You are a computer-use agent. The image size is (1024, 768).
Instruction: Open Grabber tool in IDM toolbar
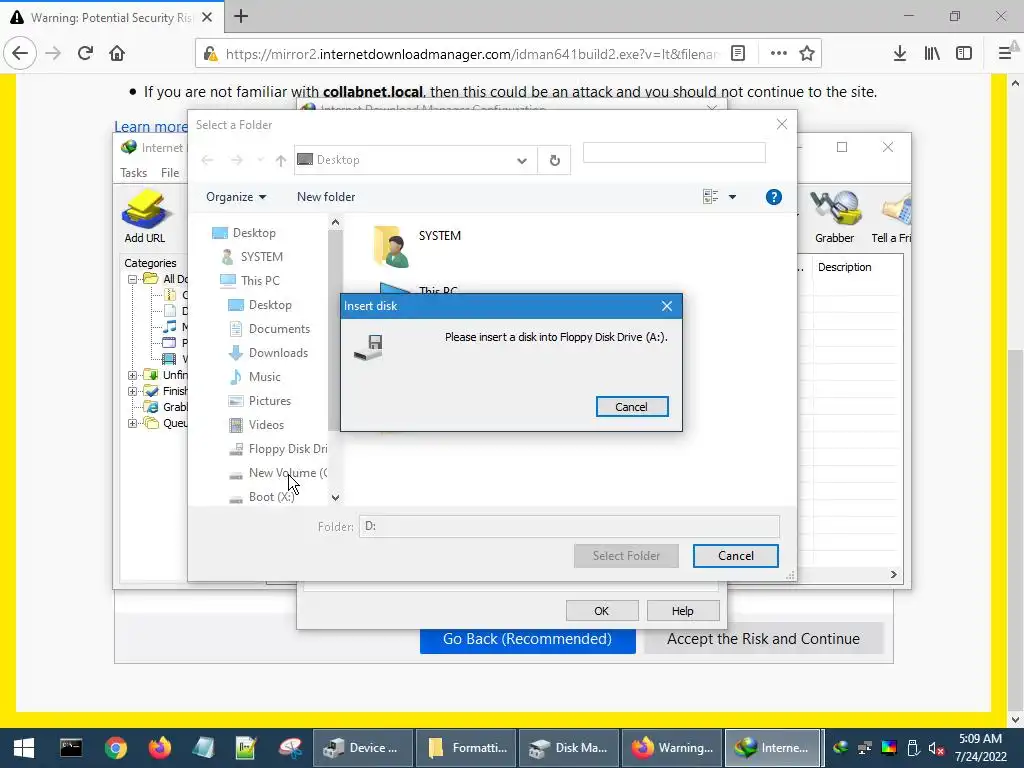point(834,217)
